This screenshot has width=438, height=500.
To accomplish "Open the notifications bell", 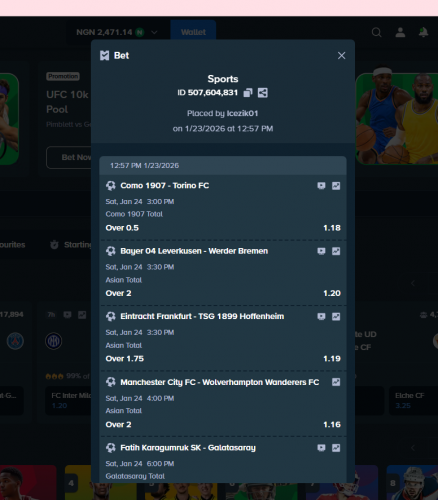I will click(423, 32).
